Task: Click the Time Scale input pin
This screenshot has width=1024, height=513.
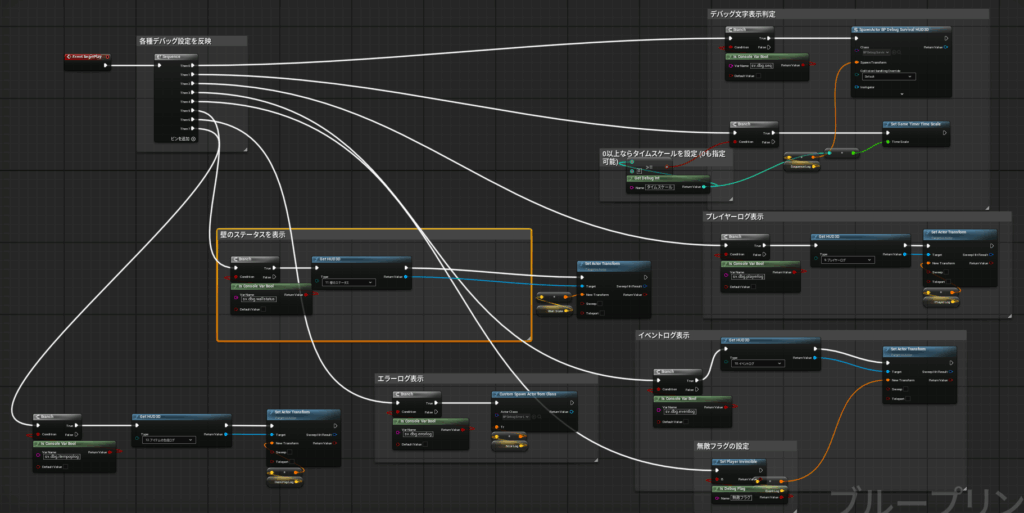Action: point(888,142)
